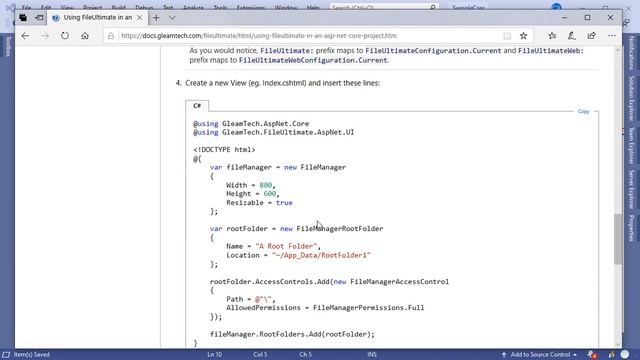Screen dimensions: 640x360
Task: Open the Favorites hub icon
Action: point(552,36)
